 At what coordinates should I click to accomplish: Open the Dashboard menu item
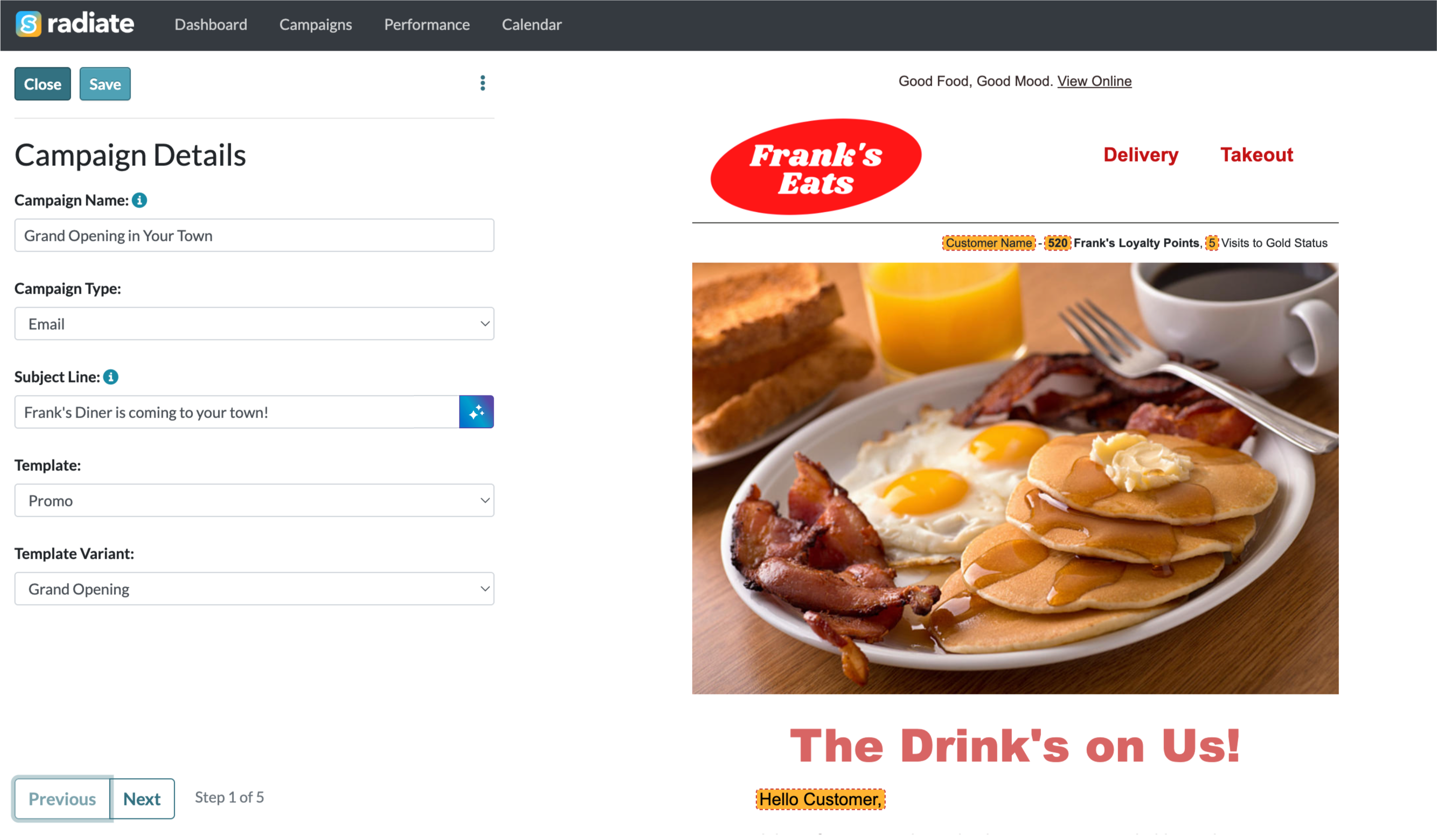(211, 25)
